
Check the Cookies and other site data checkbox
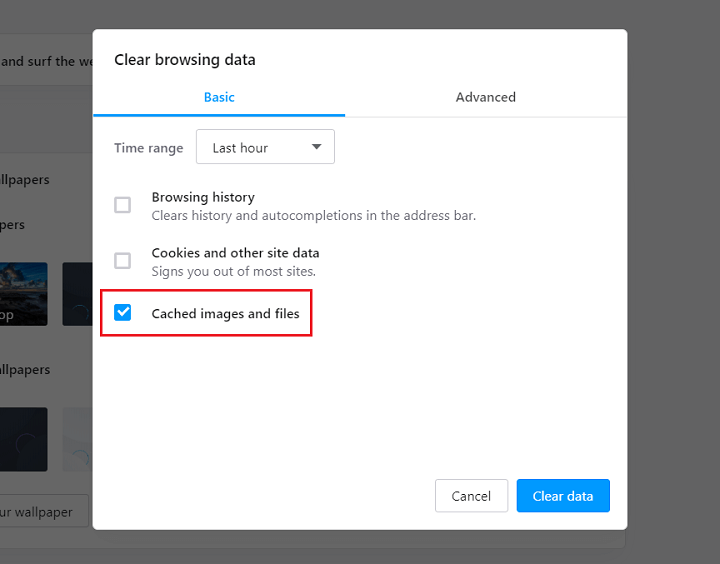coord(123,261)
